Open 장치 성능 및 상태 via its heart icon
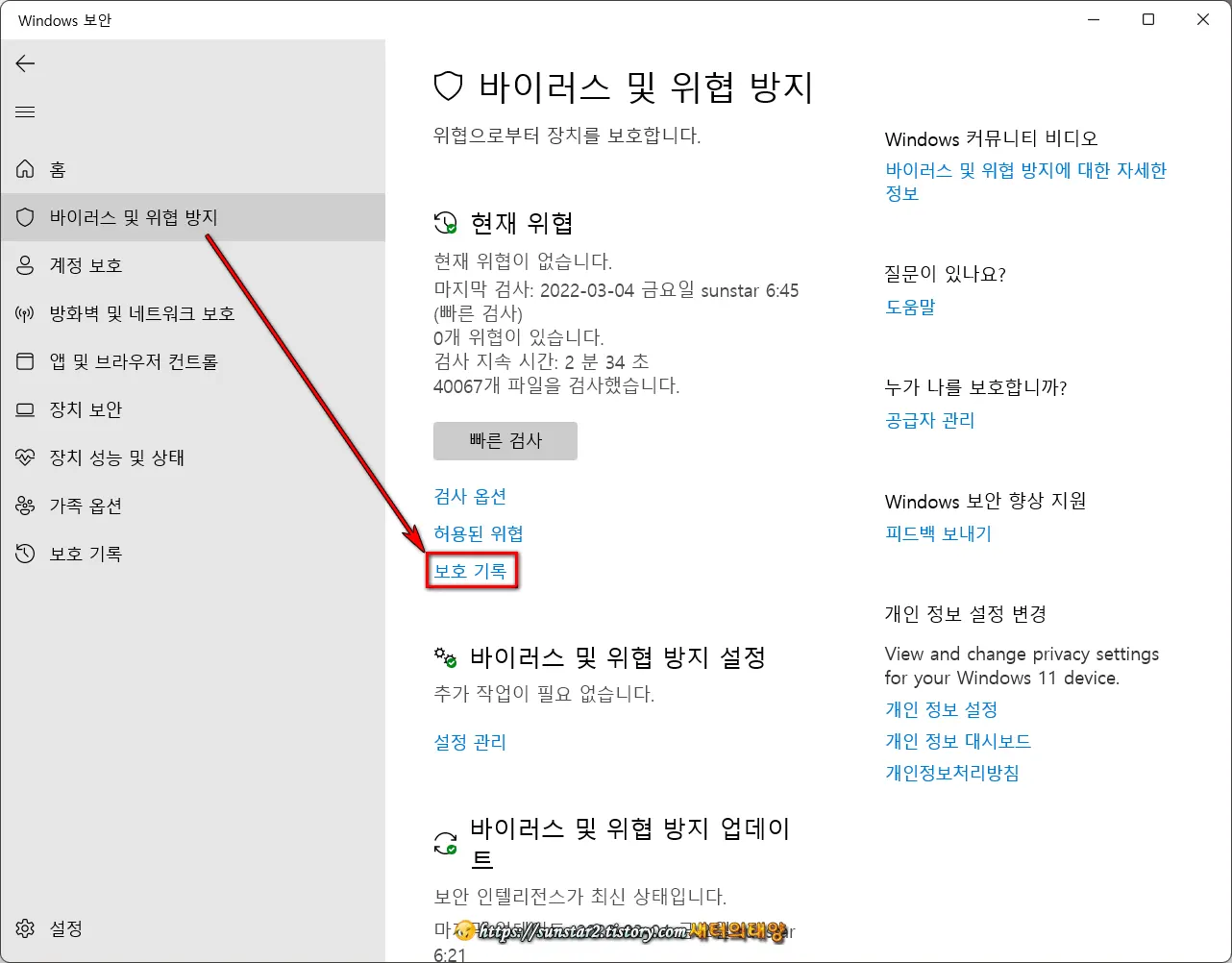 point(25,457)
